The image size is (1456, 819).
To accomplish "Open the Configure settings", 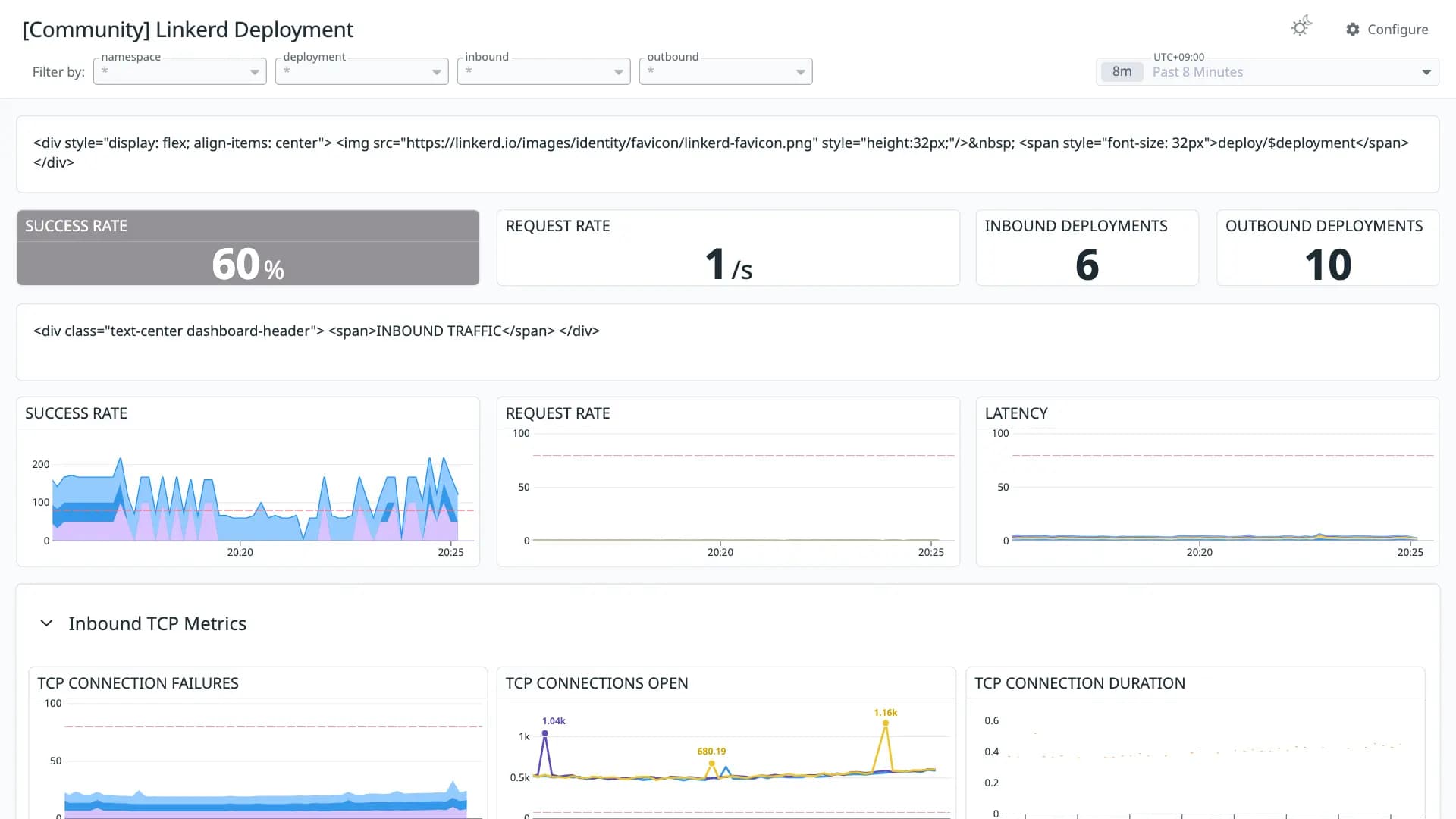I will [x=1387, y=30].
